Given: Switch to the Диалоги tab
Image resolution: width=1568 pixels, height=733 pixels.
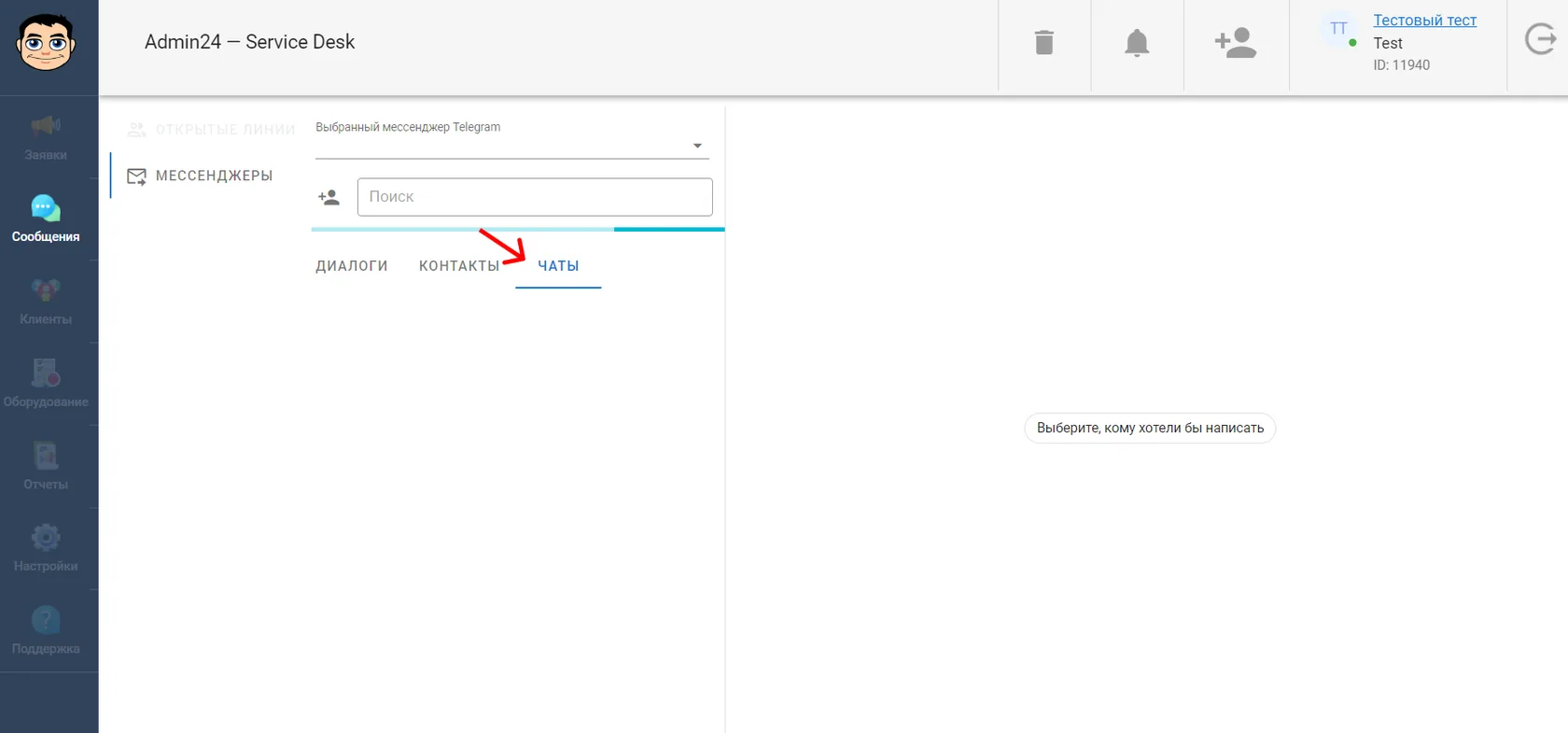Looking at the screenshot, I should (x=352, y=266).
